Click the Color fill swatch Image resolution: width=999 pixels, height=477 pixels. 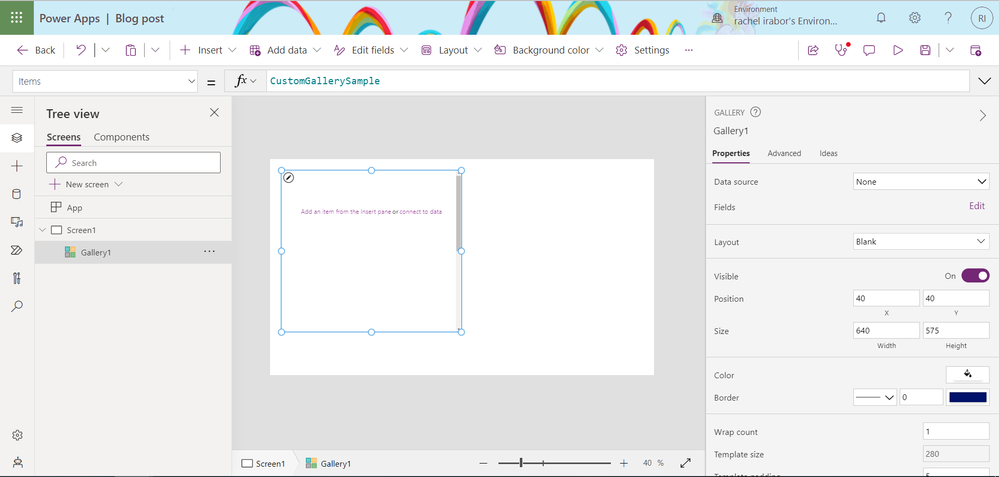coord(968,374)
